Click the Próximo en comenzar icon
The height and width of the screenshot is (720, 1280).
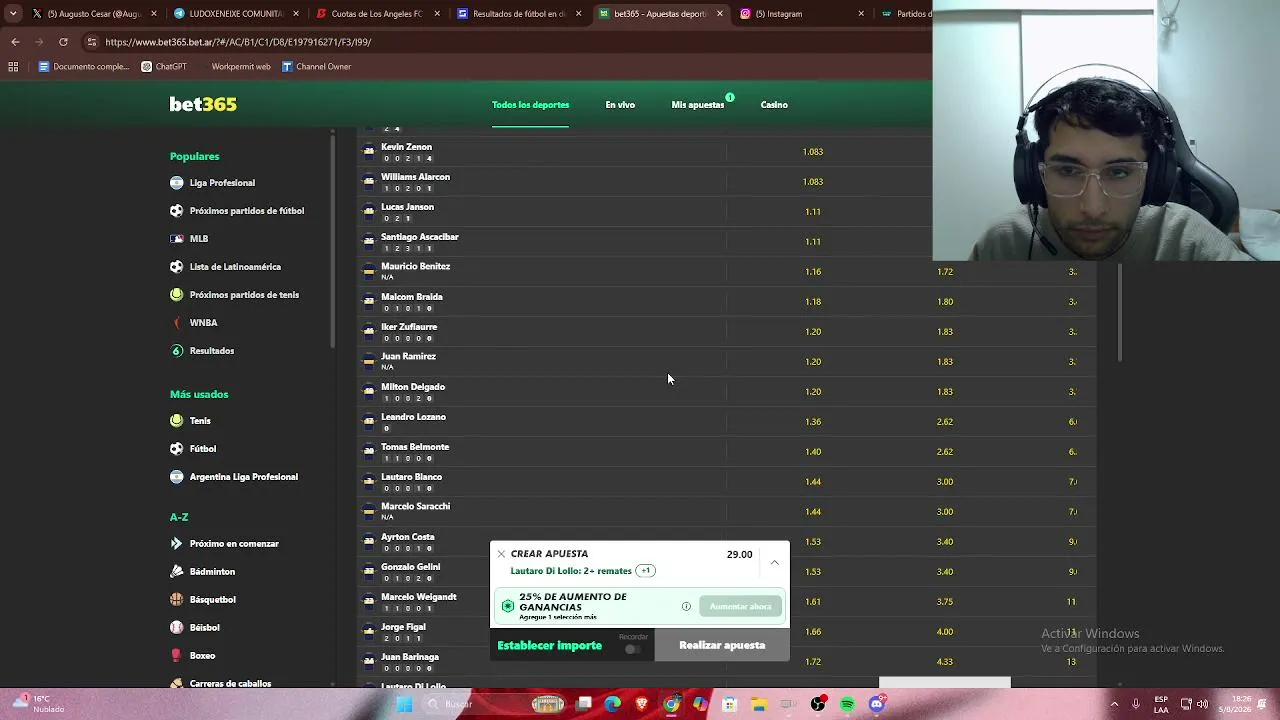pos(177,544)
